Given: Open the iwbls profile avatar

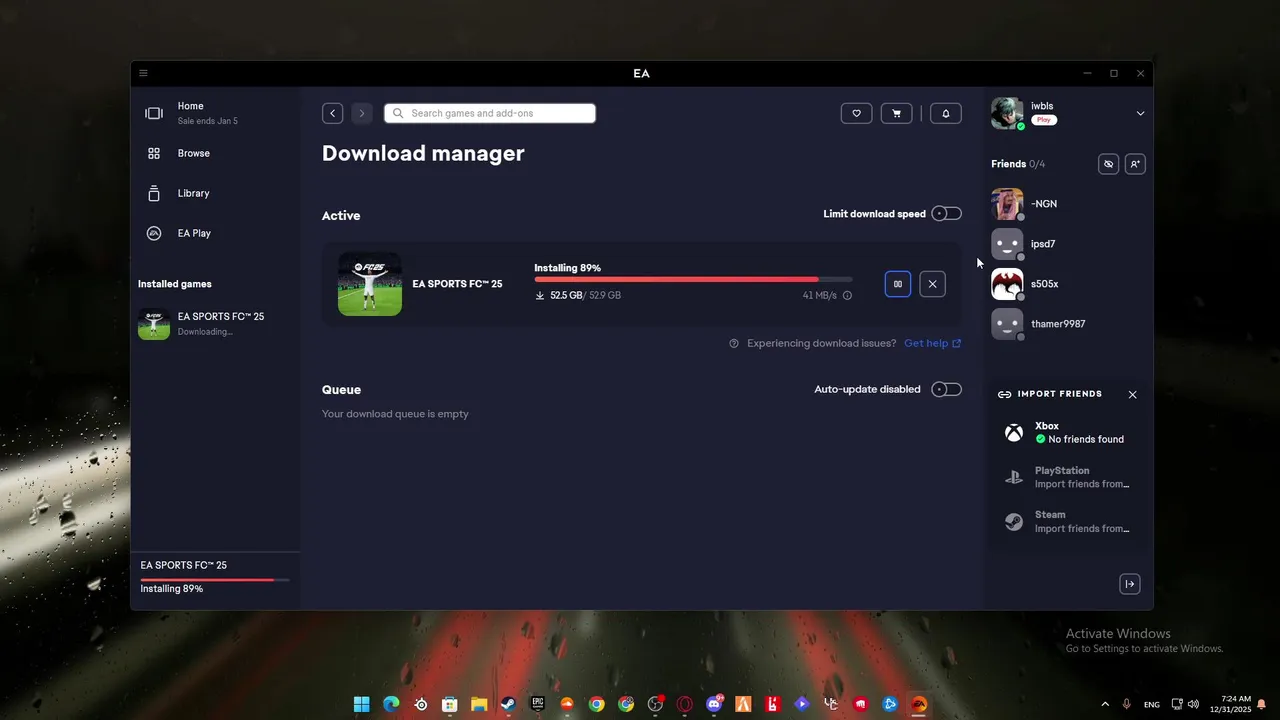Looking at the screenshot, I should click(x=1007, y=113).
